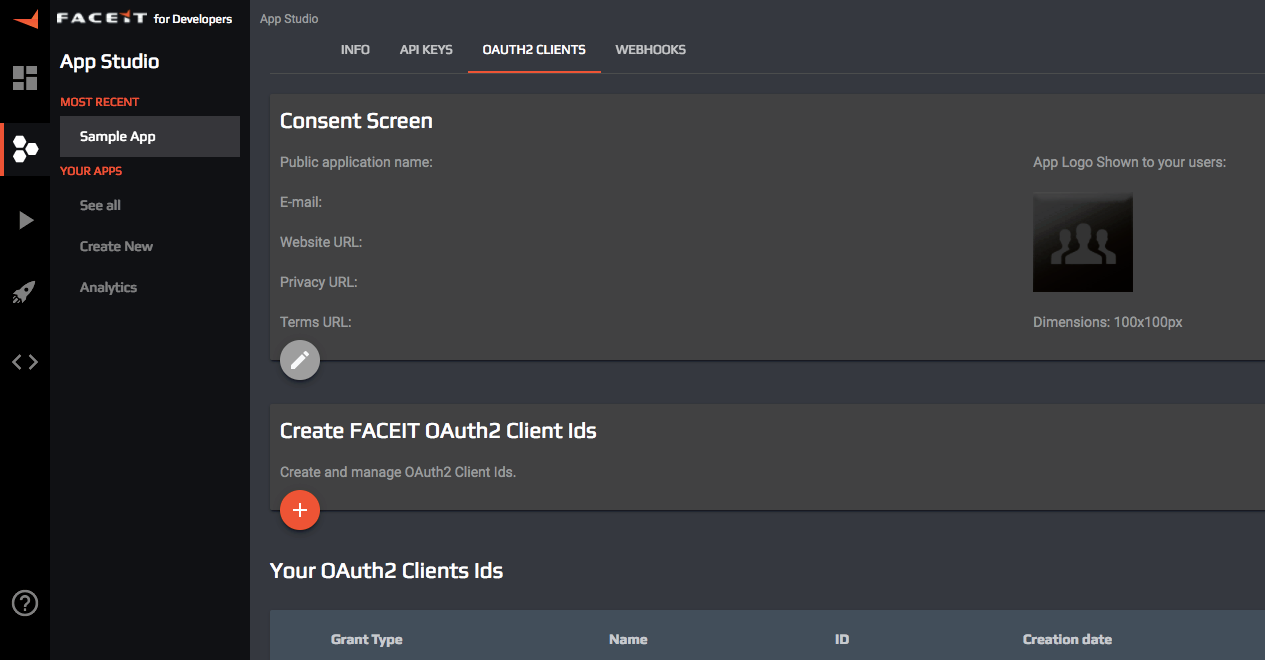The image size is (1265, 660).
Task: Click Consent Screen heading
Action: coord(356,121)
